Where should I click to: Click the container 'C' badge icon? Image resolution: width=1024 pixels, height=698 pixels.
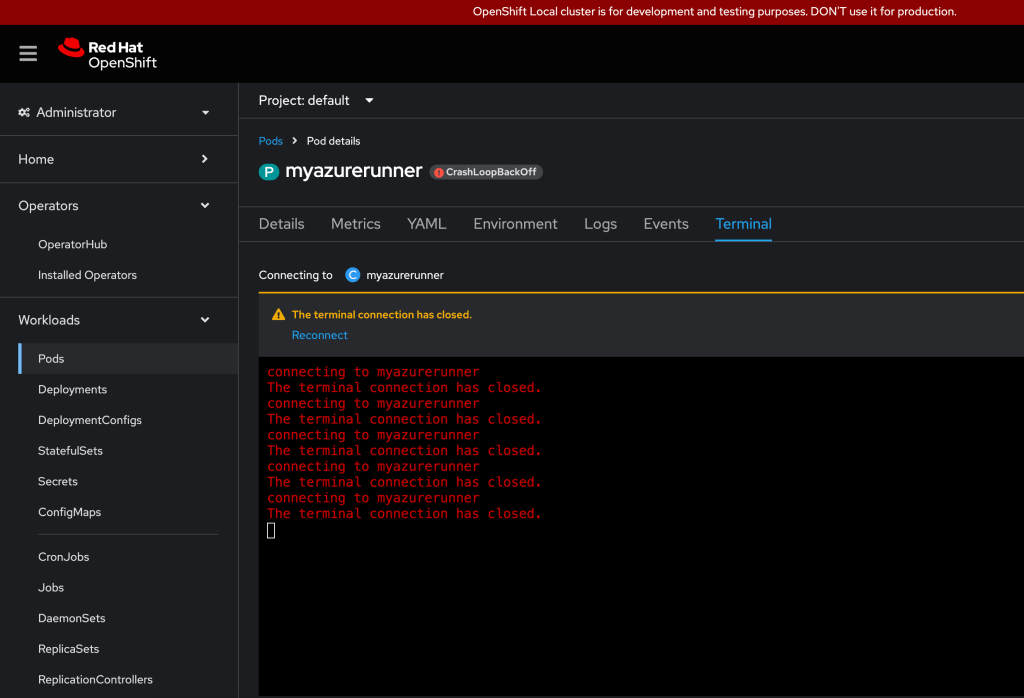[353, 275]
